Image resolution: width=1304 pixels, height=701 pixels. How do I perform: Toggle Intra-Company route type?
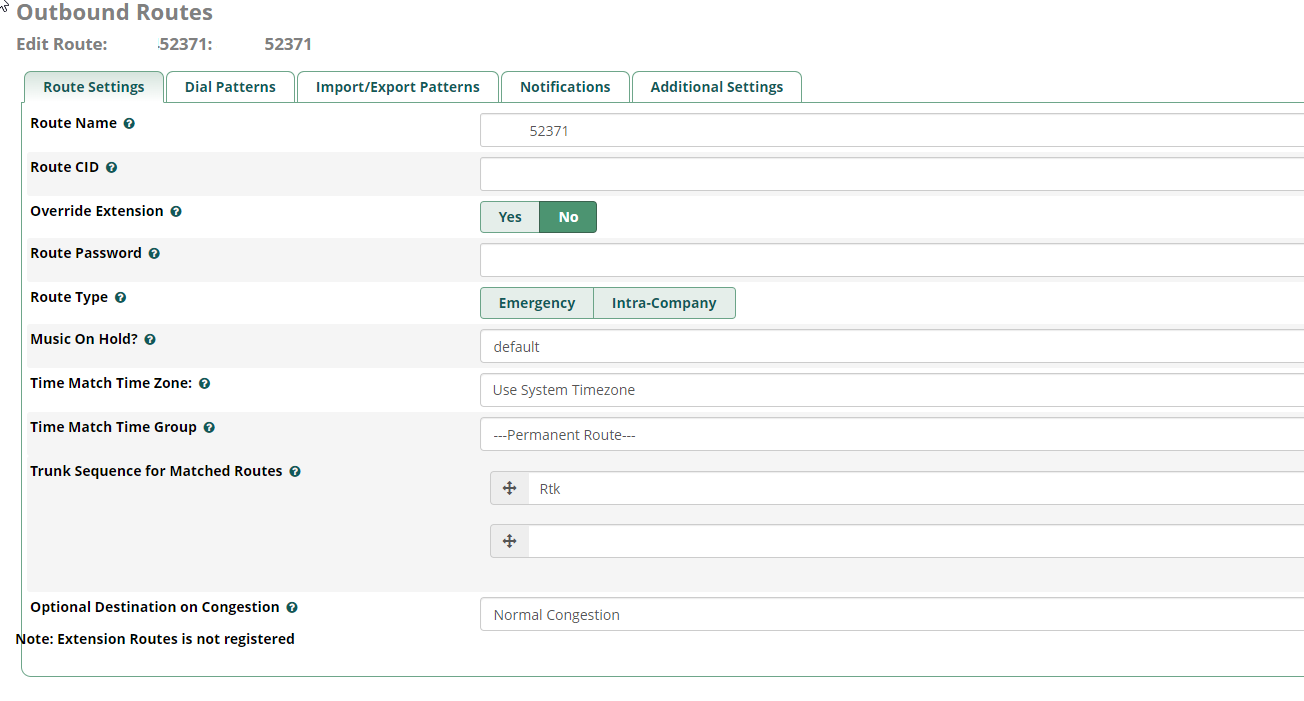point(664,303)
